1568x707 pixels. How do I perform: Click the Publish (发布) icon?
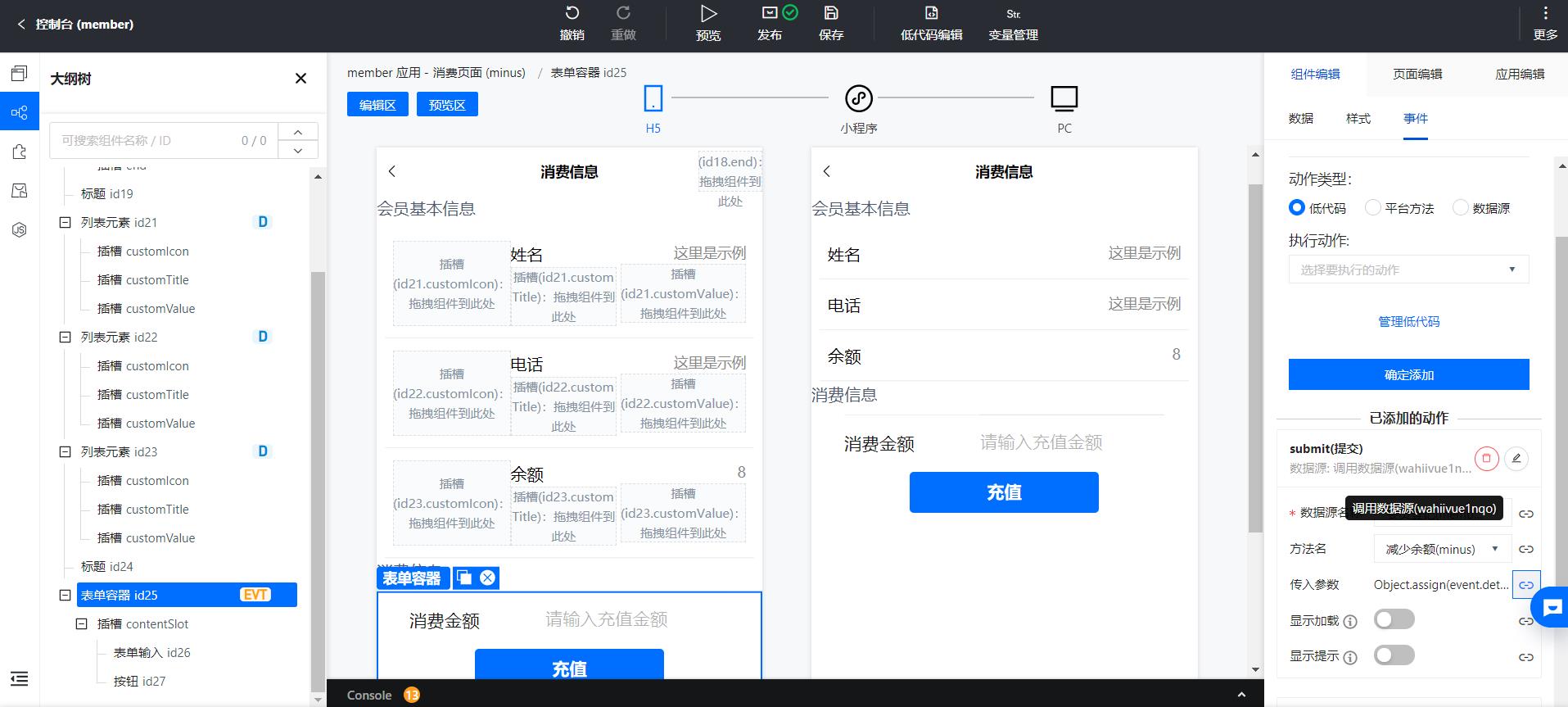[770, 13]
